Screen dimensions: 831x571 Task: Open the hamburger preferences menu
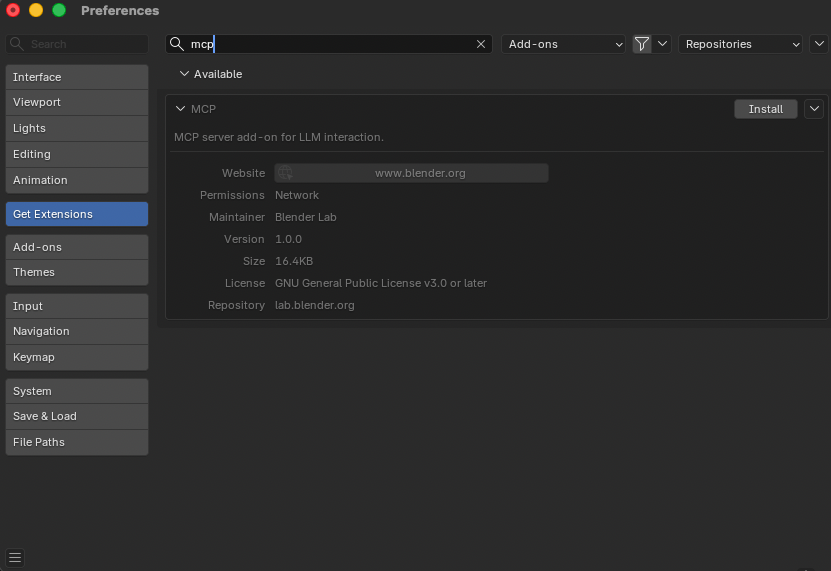point(15,557)
